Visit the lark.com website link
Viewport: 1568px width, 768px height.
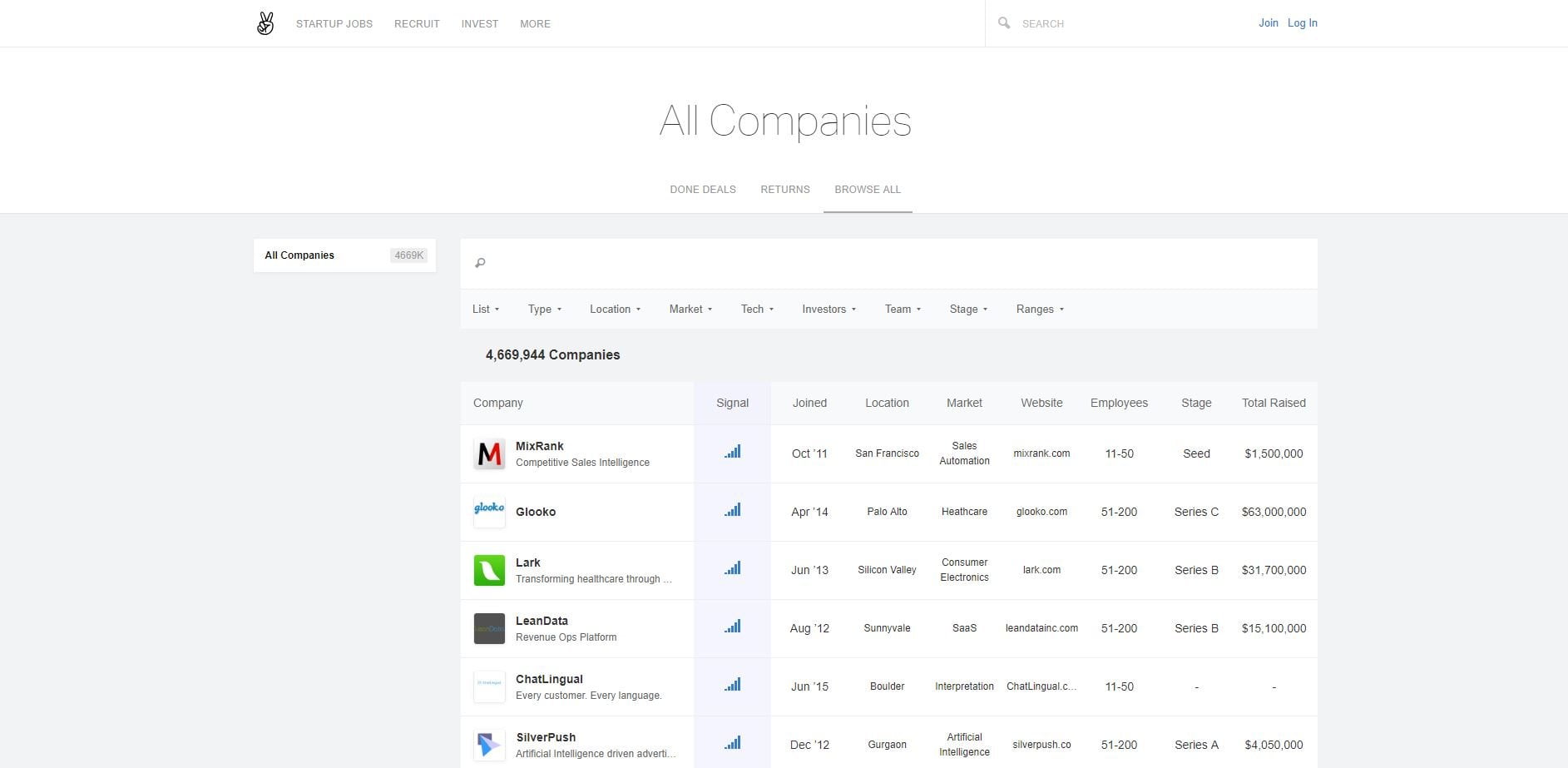coord(1041,570)
